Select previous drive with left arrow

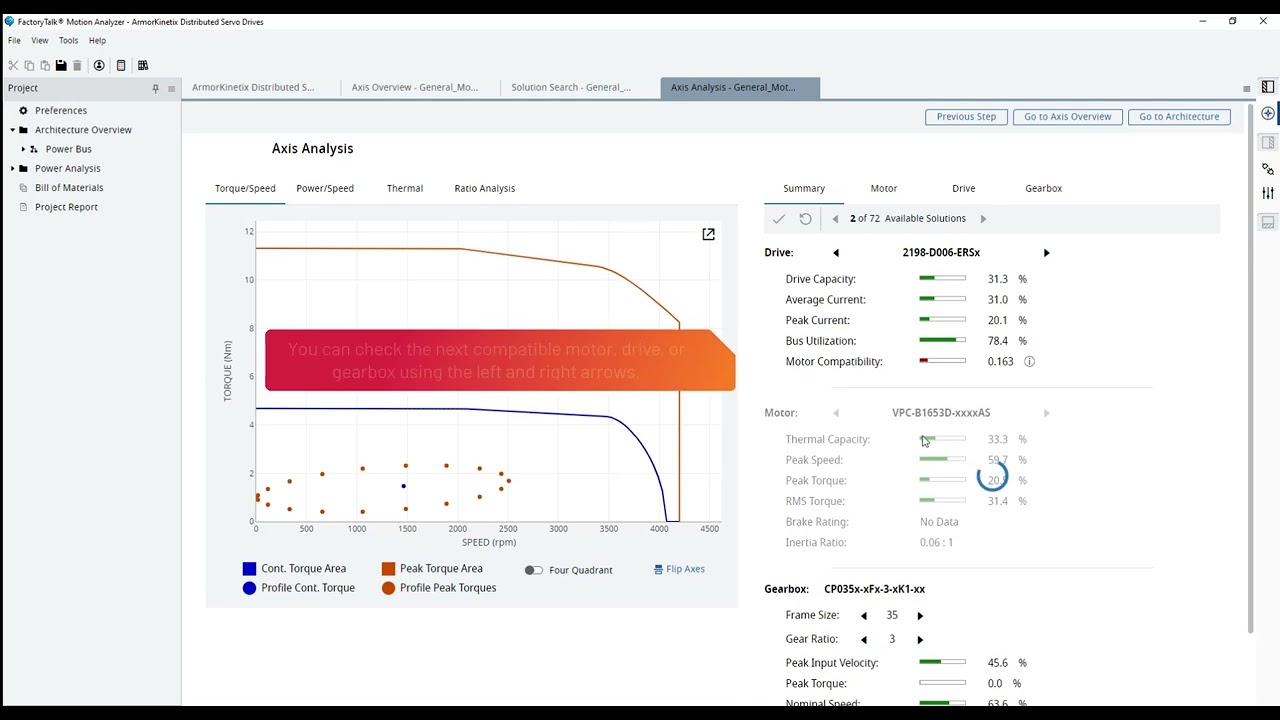coord(836,253)
